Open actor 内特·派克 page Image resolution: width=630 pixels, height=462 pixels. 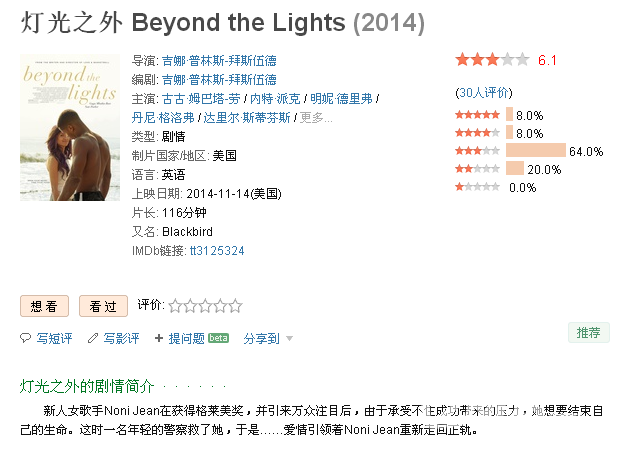pos(275,98)
